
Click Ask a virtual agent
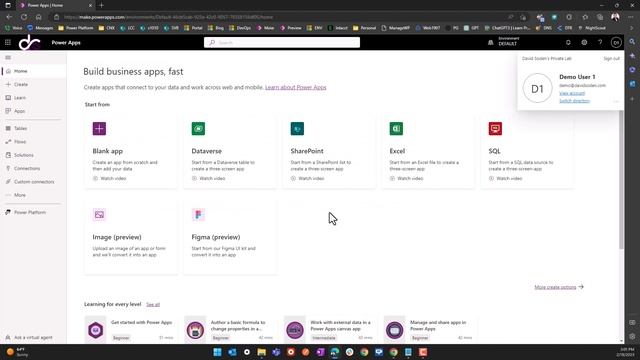click(x=29, y=338)
